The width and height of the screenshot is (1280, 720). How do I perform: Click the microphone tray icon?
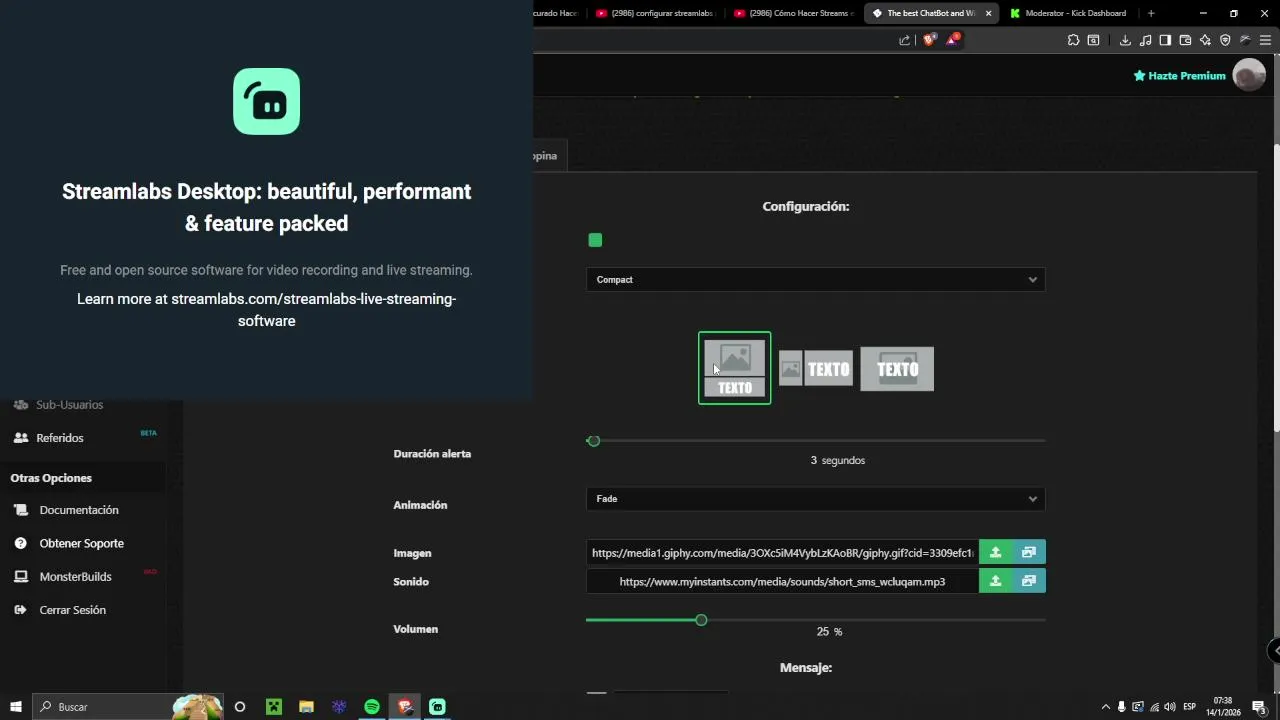click(1121, 707)
